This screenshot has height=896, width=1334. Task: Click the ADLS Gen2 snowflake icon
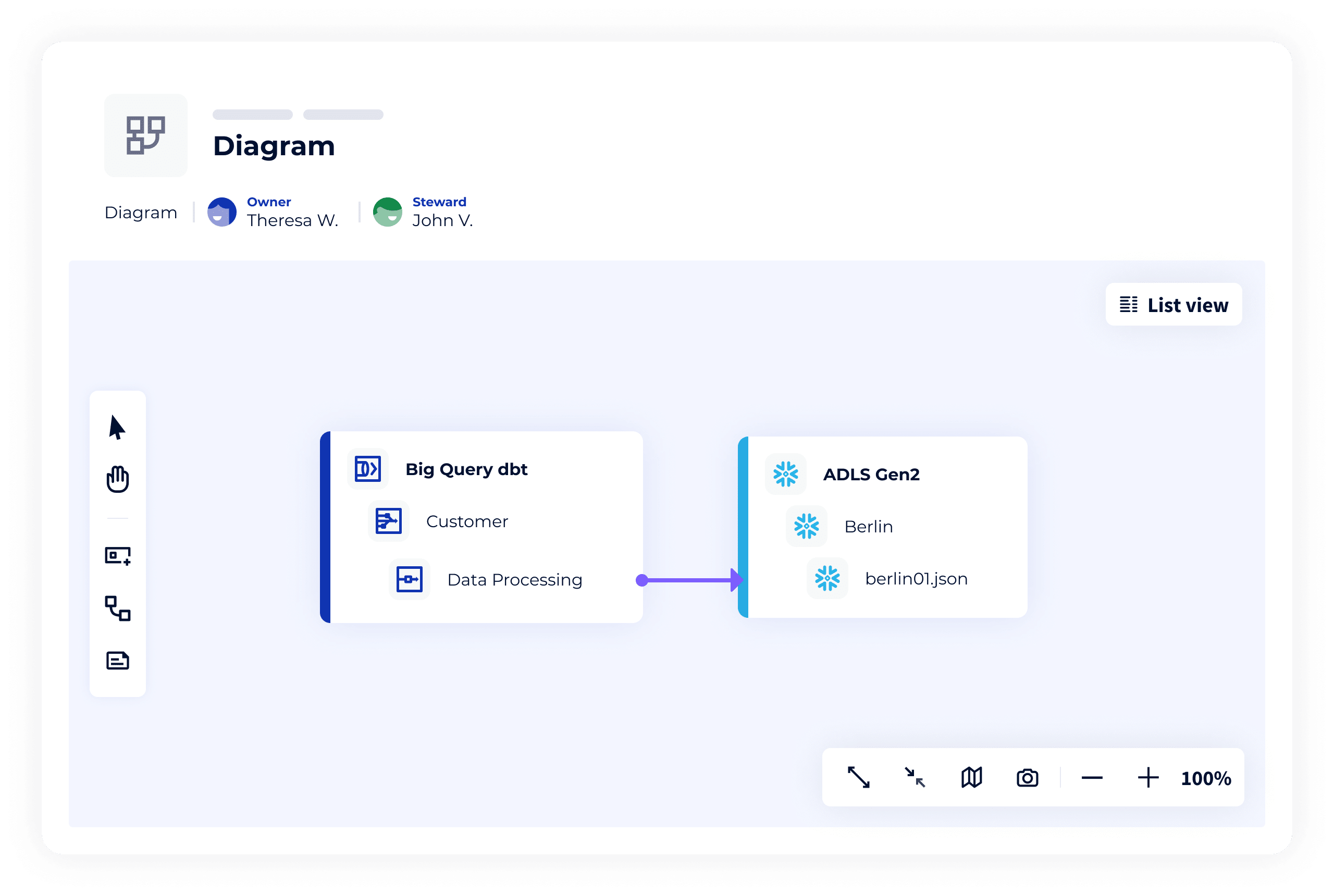[785, 474]
